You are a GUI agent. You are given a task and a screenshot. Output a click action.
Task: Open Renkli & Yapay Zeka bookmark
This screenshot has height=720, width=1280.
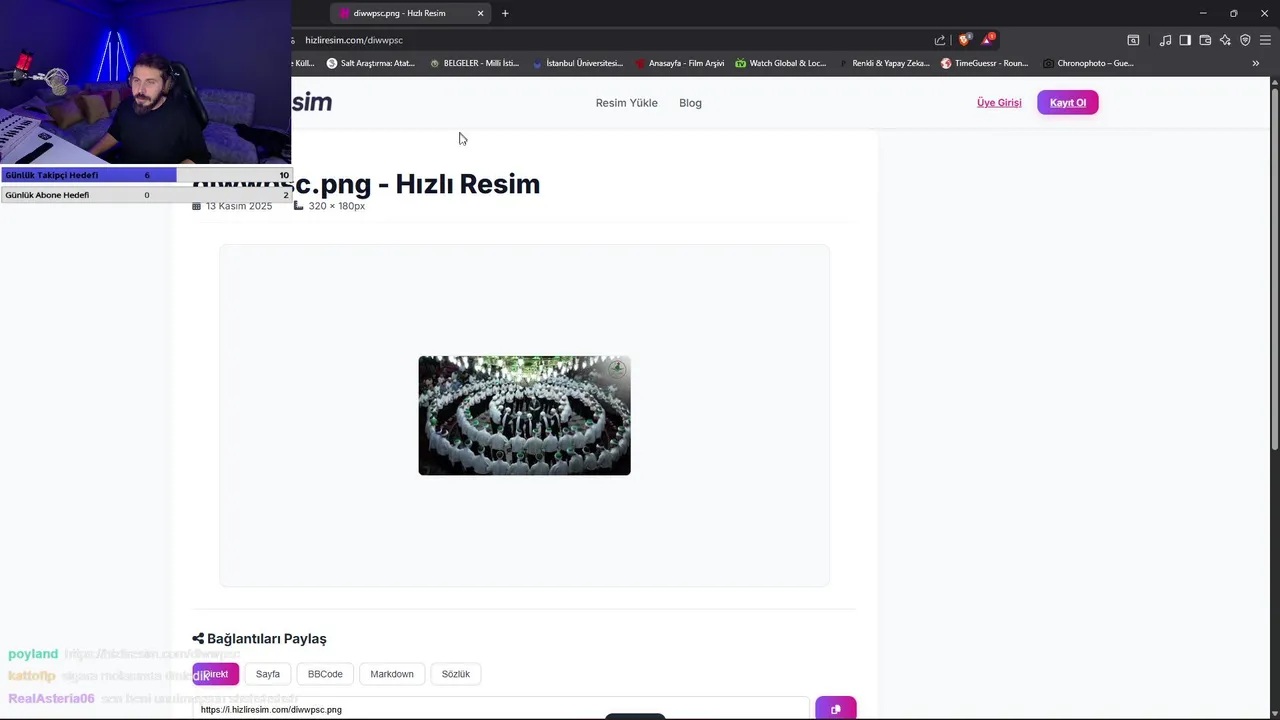pos(884,63)
